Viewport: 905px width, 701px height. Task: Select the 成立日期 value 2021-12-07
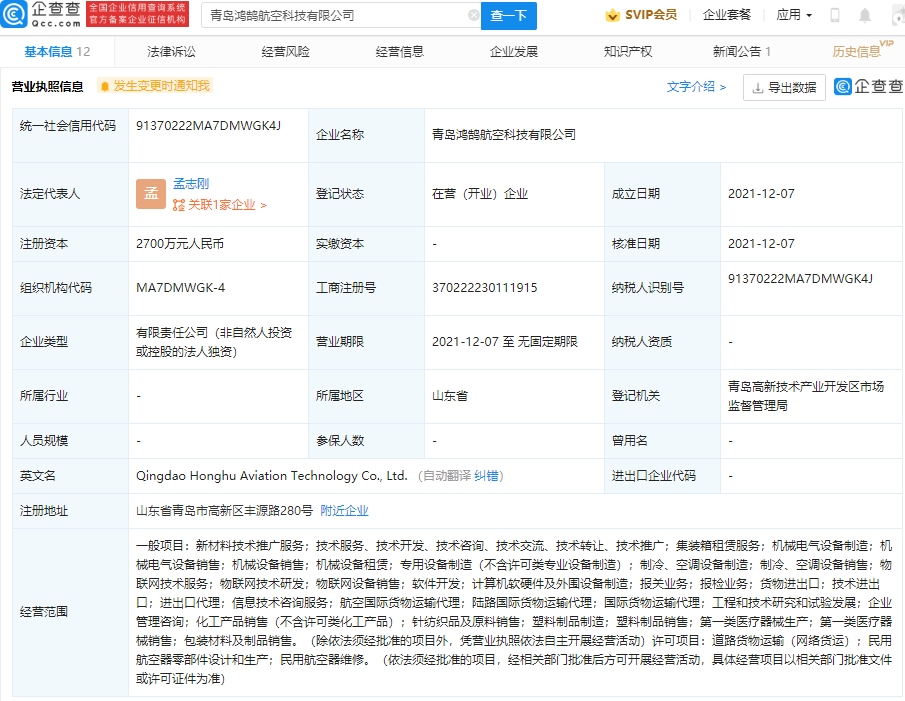coord(761,194)
